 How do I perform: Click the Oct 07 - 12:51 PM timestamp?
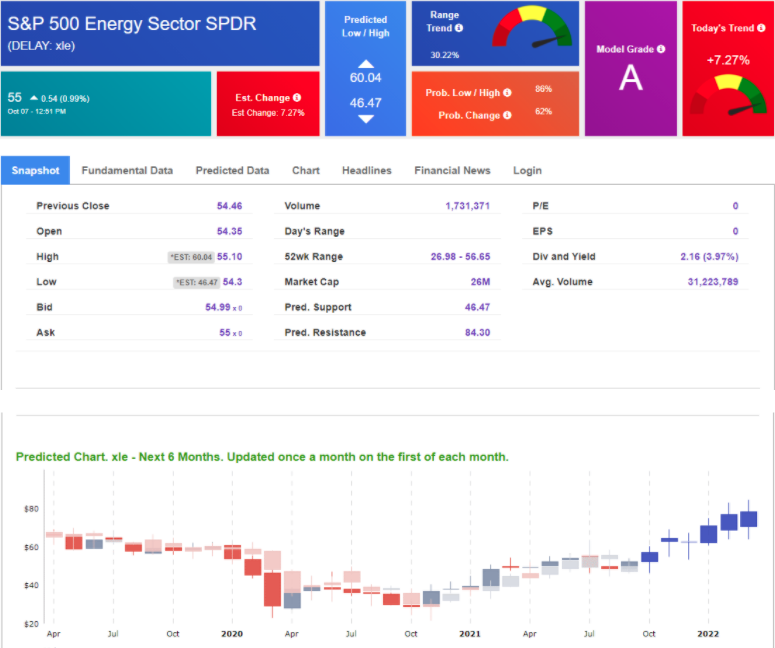[x=37, y=112]
